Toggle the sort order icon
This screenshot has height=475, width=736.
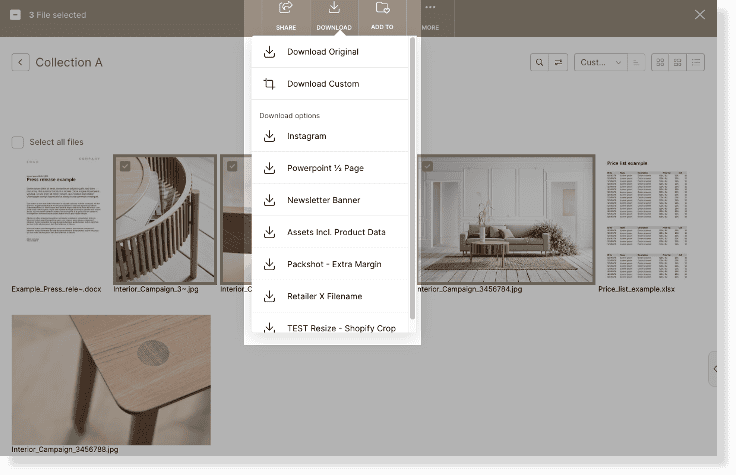[x=636, y=62]
